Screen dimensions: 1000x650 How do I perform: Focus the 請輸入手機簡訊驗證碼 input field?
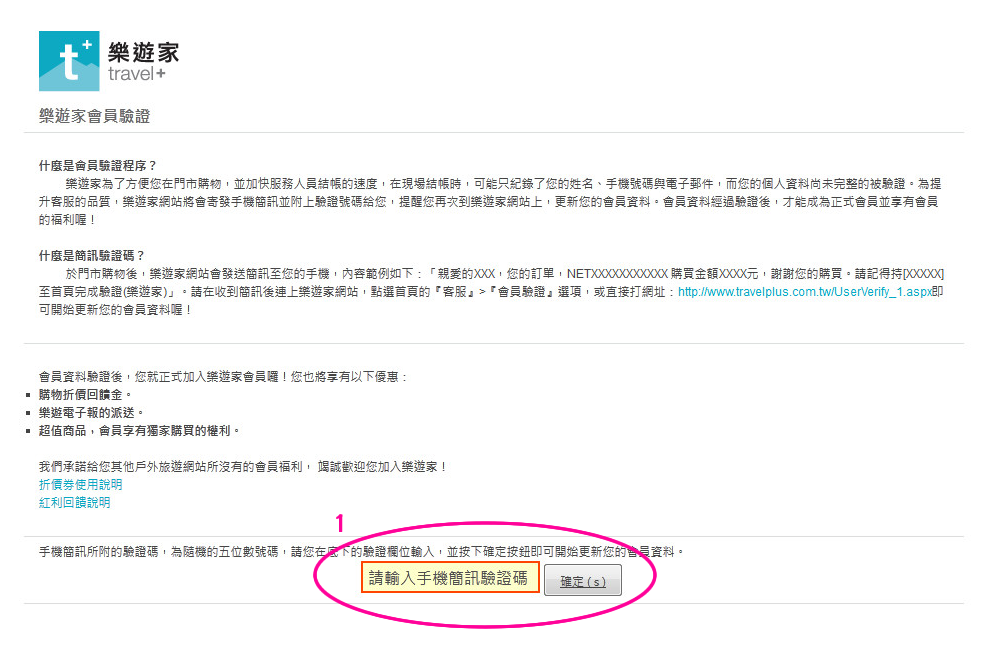tap(450, 577)
